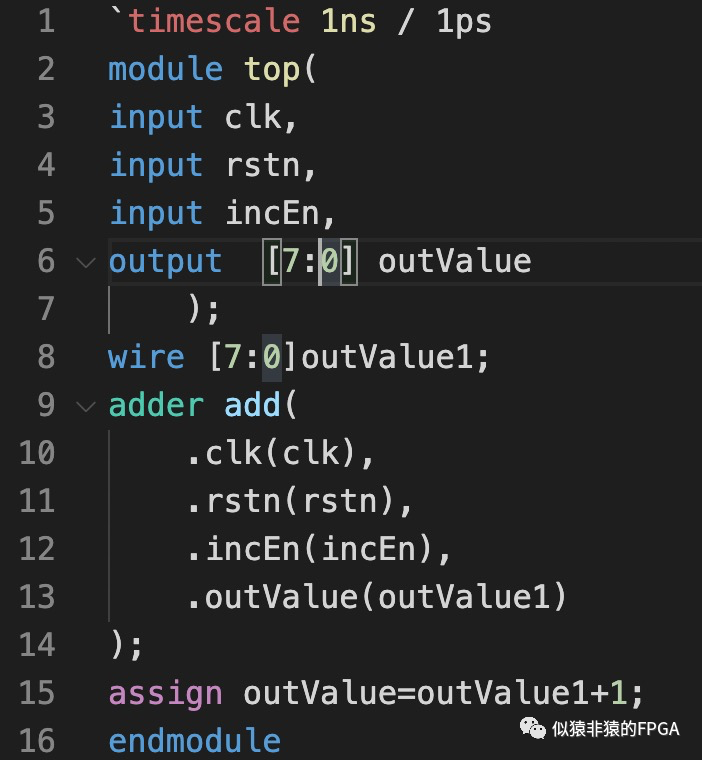The height and width of the screenshot is (760, 702).
Task: Click the assign keyword on line 15
Action: coord(165,694)
